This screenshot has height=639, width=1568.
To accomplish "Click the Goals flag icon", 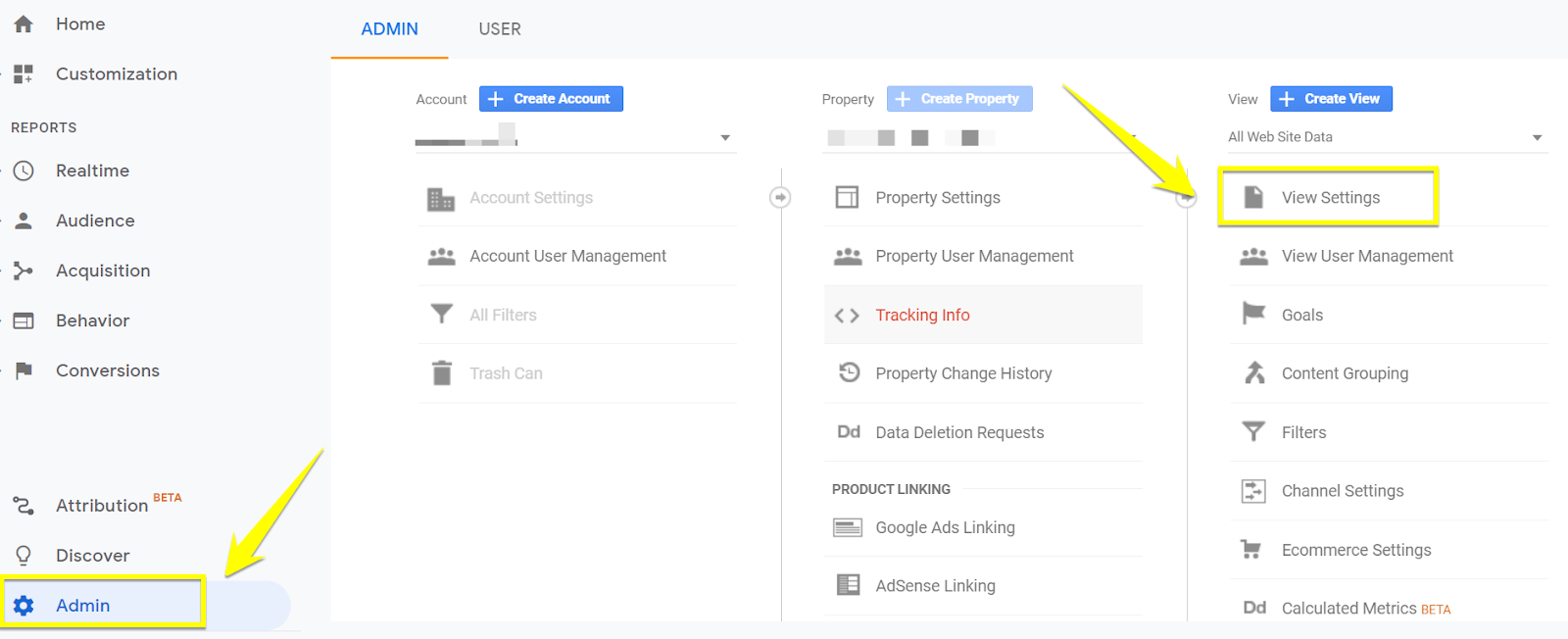I will 1253,315.
